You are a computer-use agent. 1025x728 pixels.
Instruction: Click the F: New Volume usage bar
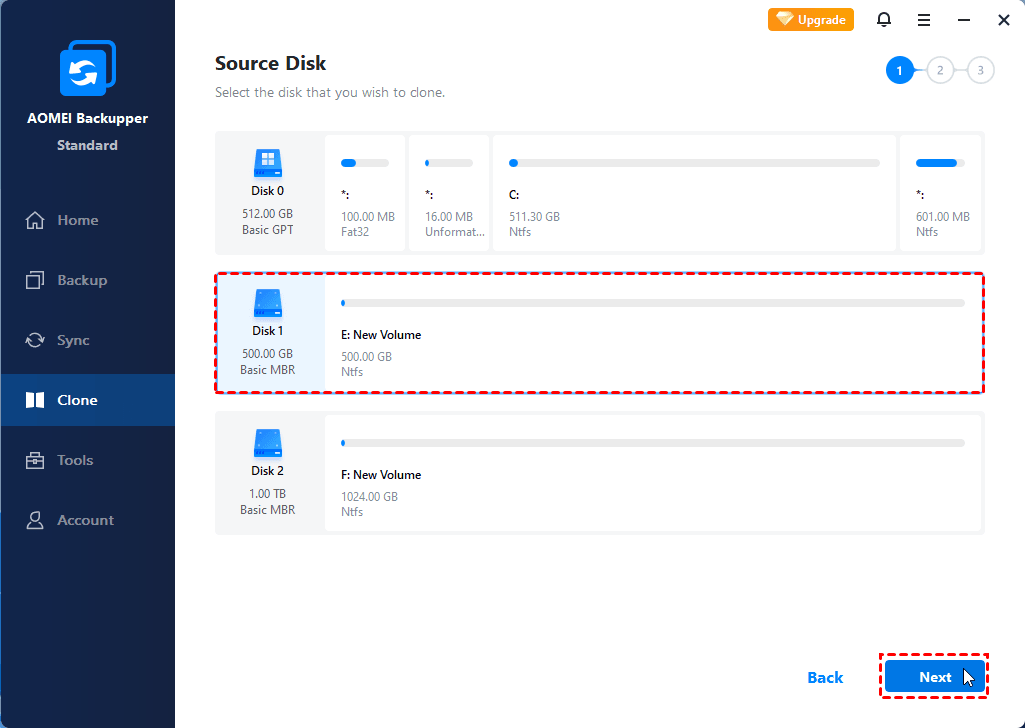[653, 442]
